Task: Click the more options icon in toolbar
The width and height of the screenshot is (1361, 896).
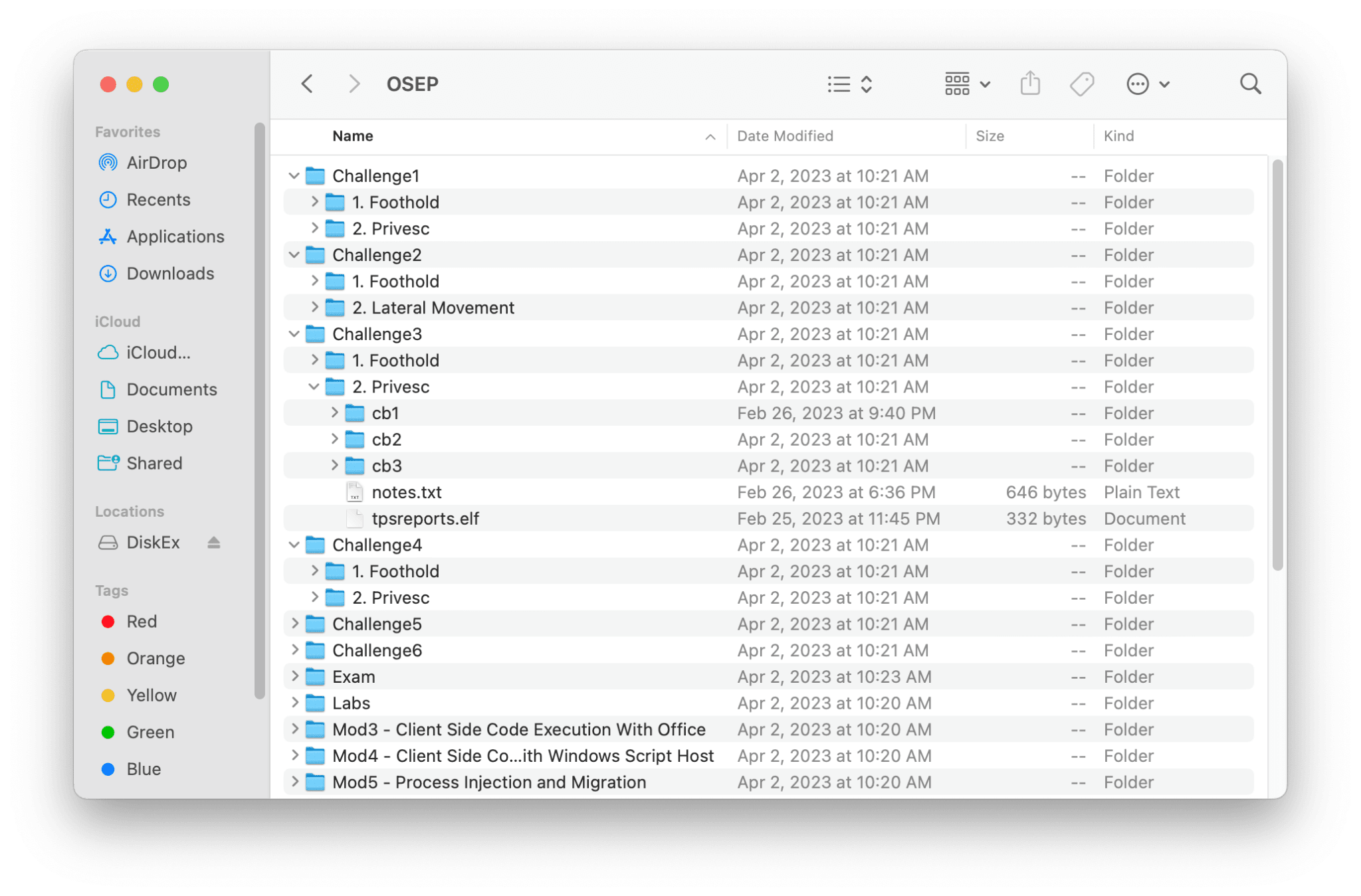Action: pos(1138,84)
